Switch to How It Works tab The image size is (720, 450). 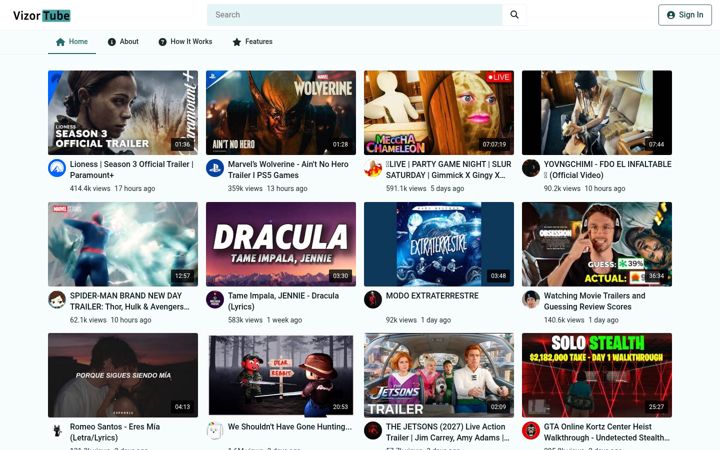tap(186, 42)
